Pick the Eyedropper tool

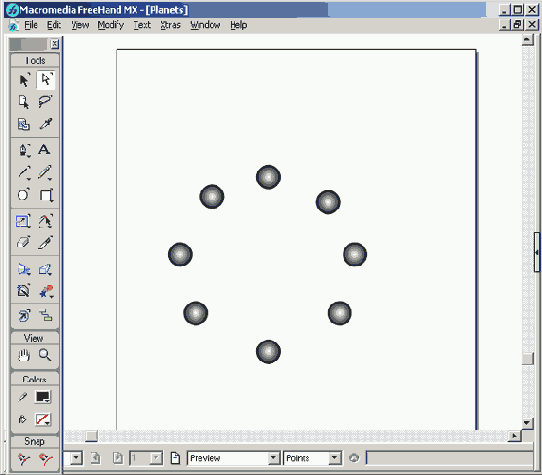click(45, 124)
